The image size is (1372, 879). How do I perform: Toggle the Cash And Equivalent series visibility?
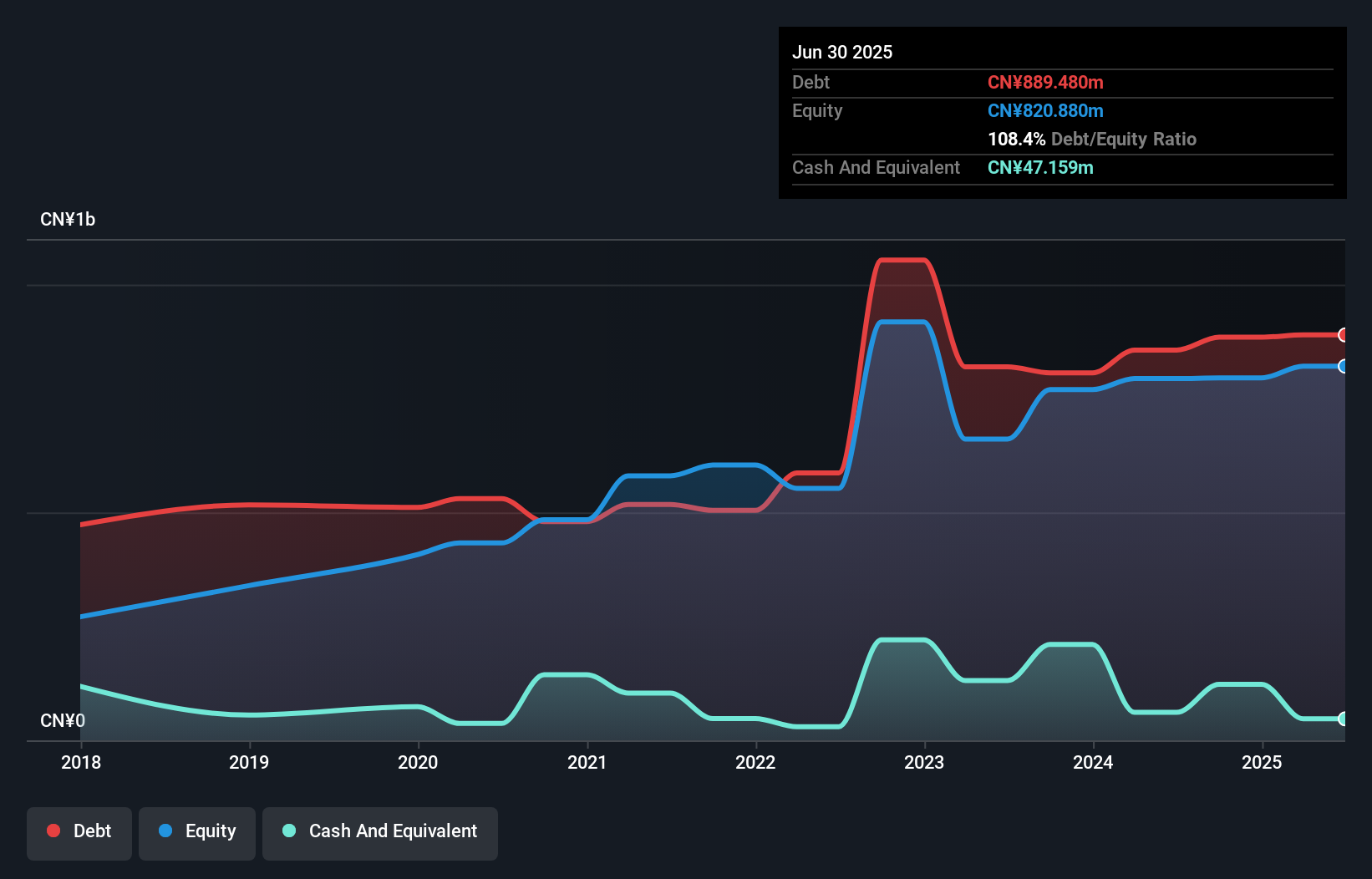[380, 832]
